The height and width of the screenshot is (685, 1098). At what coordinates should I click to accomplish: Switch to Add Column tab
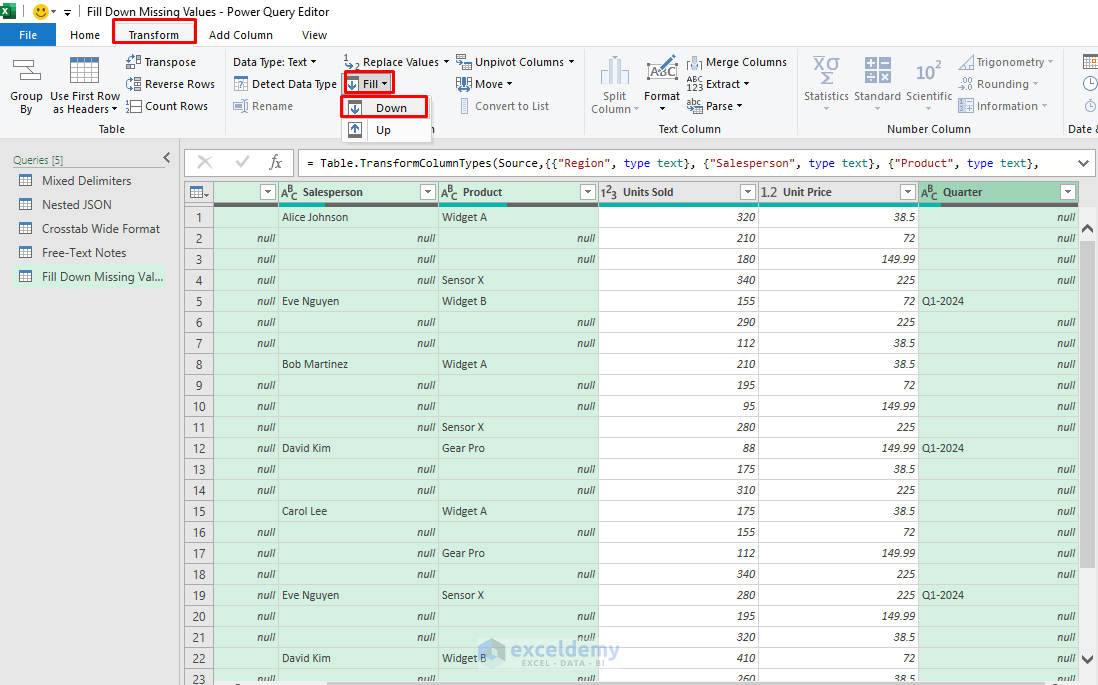[x=240, y=34]
